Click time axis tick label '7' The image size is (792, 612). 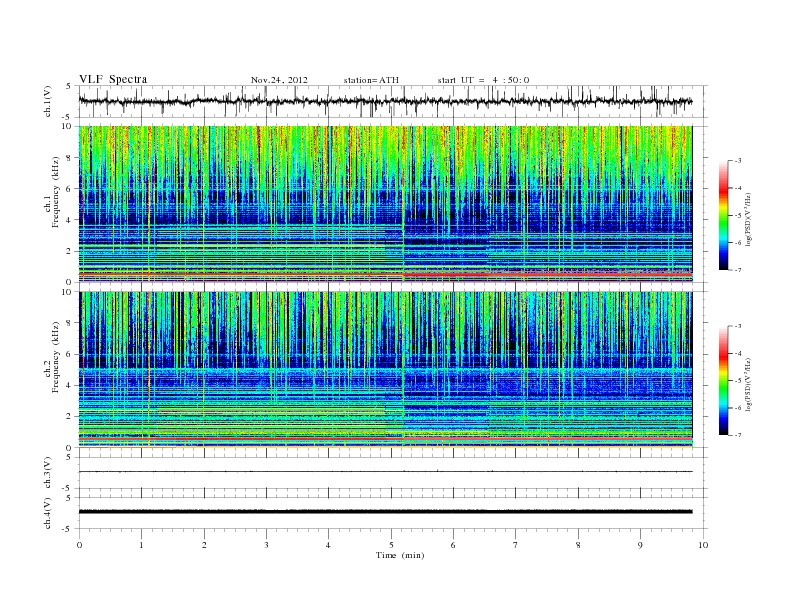(x=516, y=545)
